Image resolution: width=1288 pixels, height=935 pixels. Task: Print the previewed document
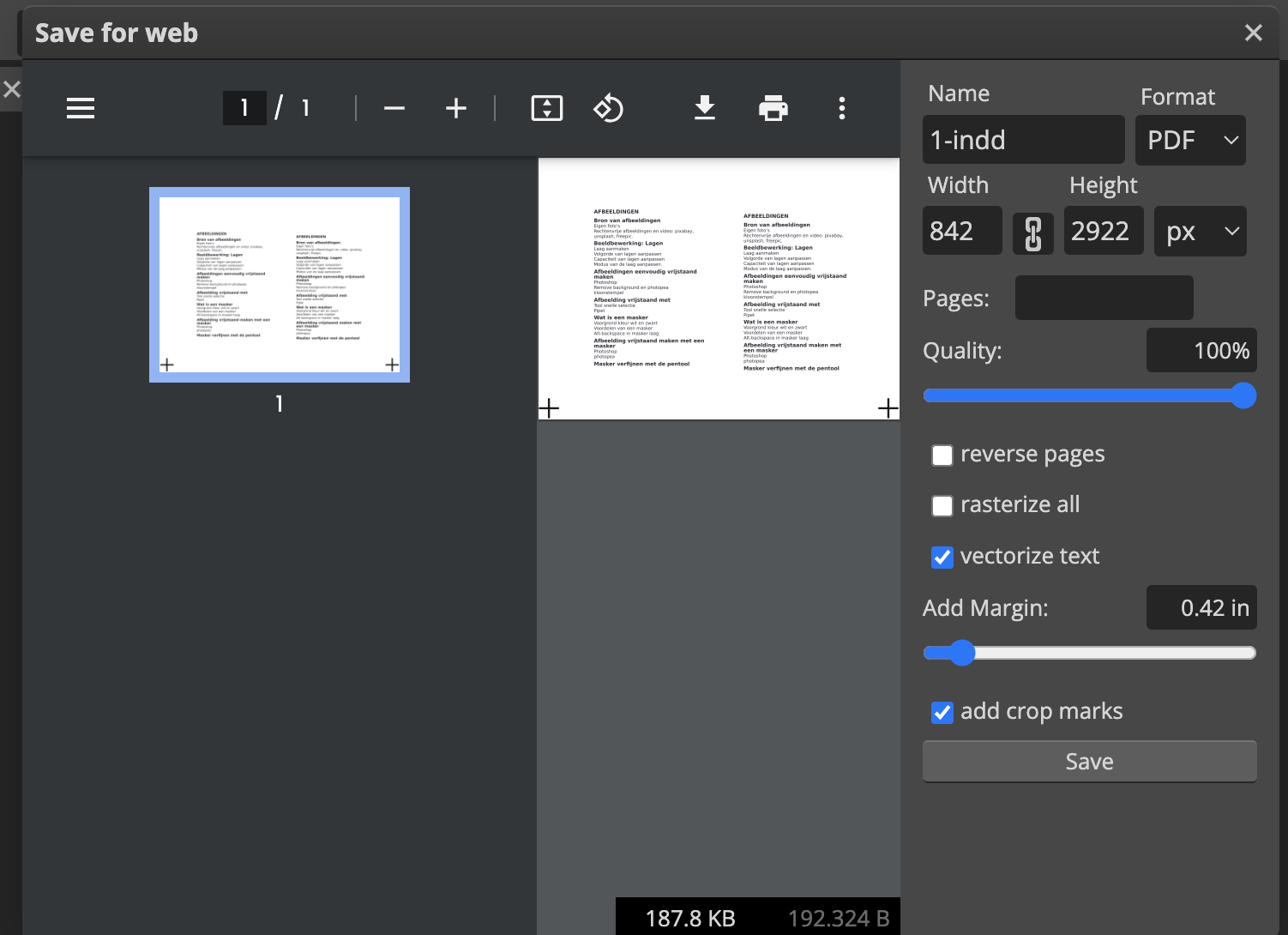[773, 108]
